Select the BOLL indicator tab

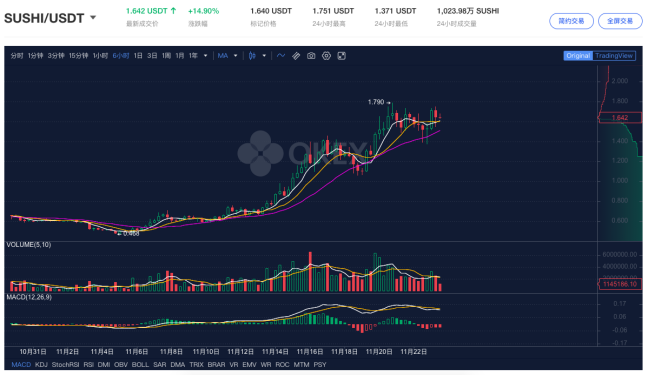140,365
